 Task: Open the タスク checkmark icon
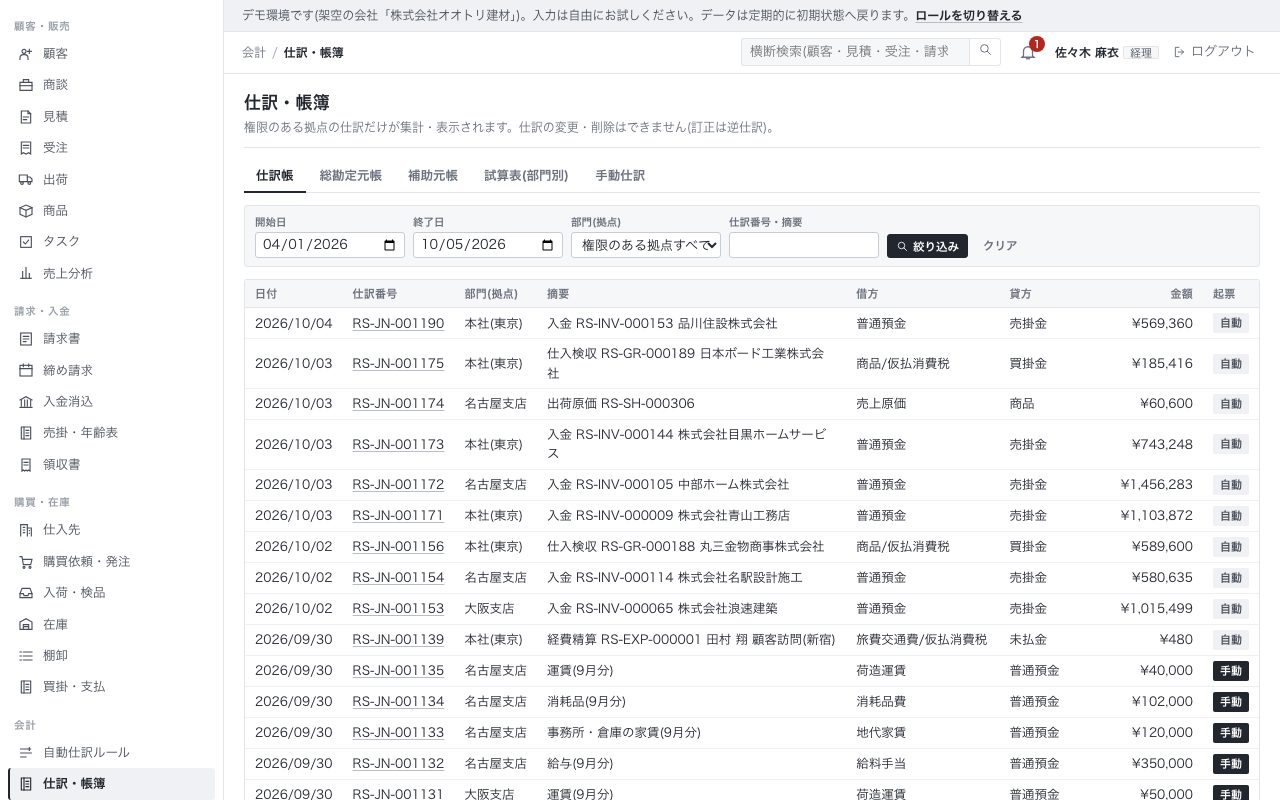pos(26,242)
